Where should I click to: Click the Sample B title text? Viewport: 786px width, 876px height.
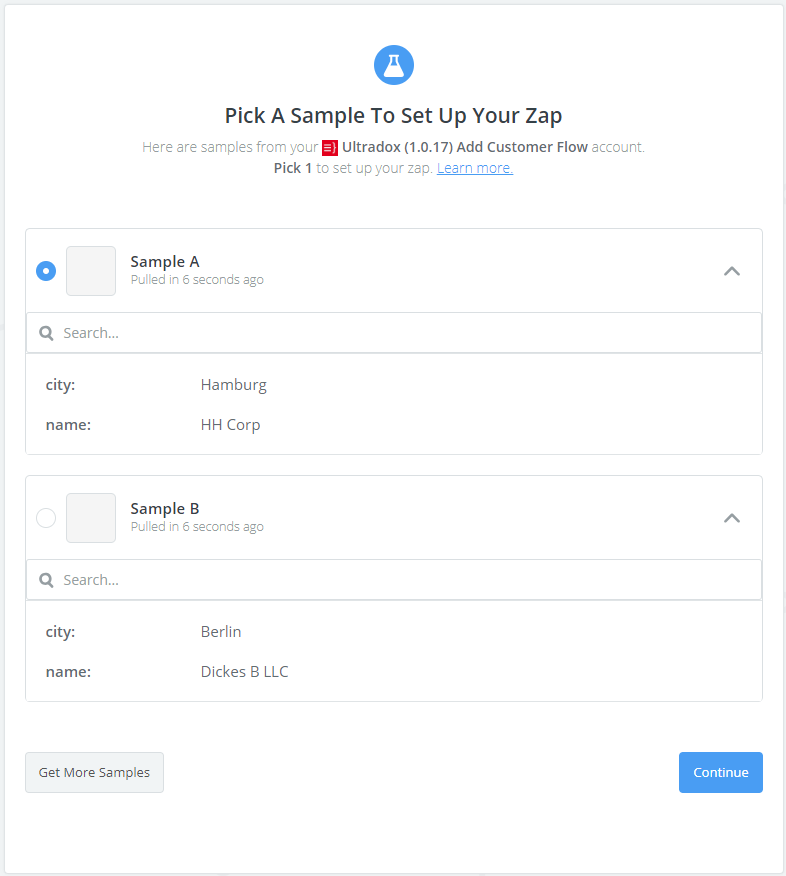pyautogui.click(x=165, y=509)
